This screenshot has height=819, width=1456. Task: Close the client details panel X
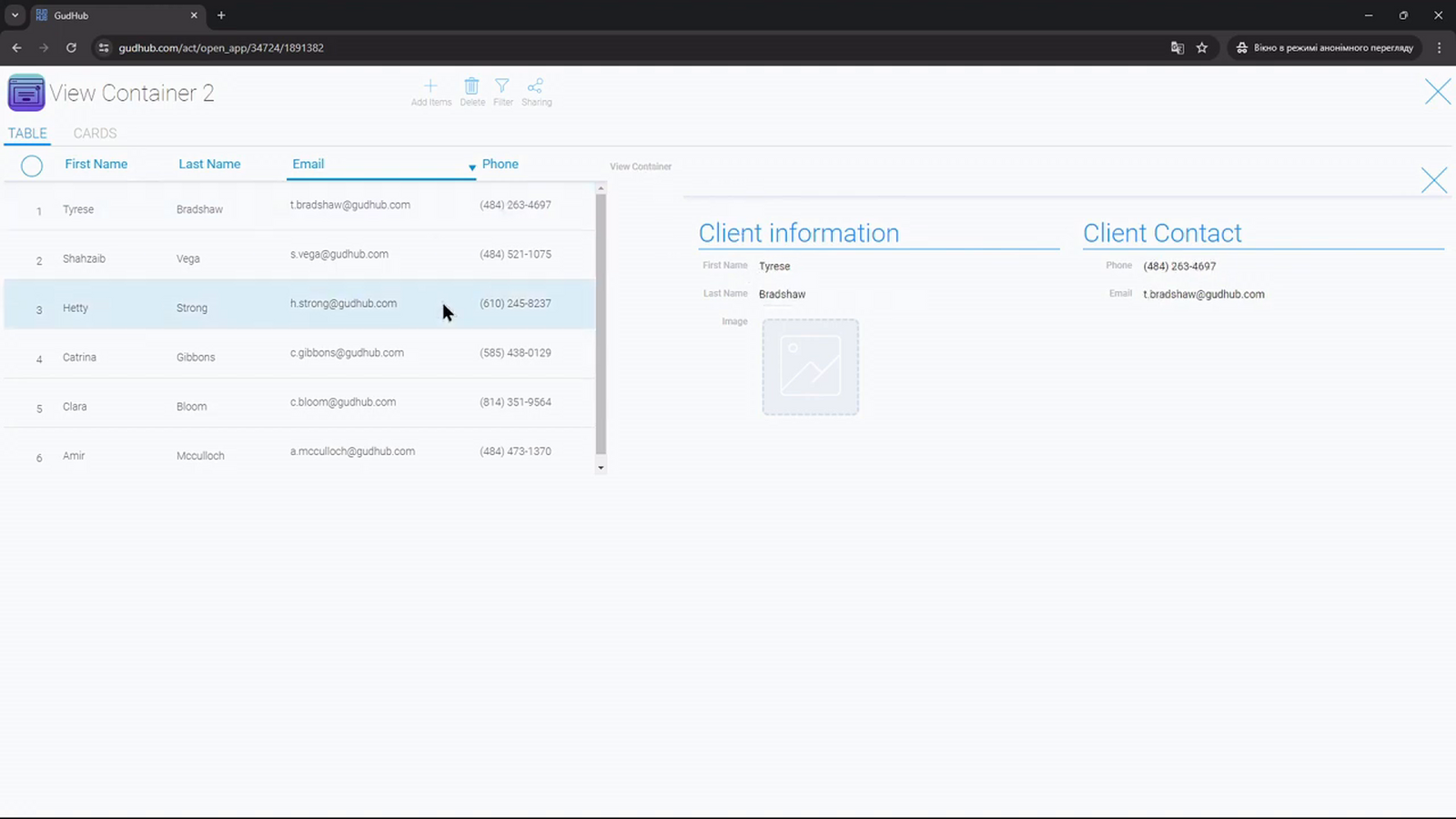click(1434, 180)
